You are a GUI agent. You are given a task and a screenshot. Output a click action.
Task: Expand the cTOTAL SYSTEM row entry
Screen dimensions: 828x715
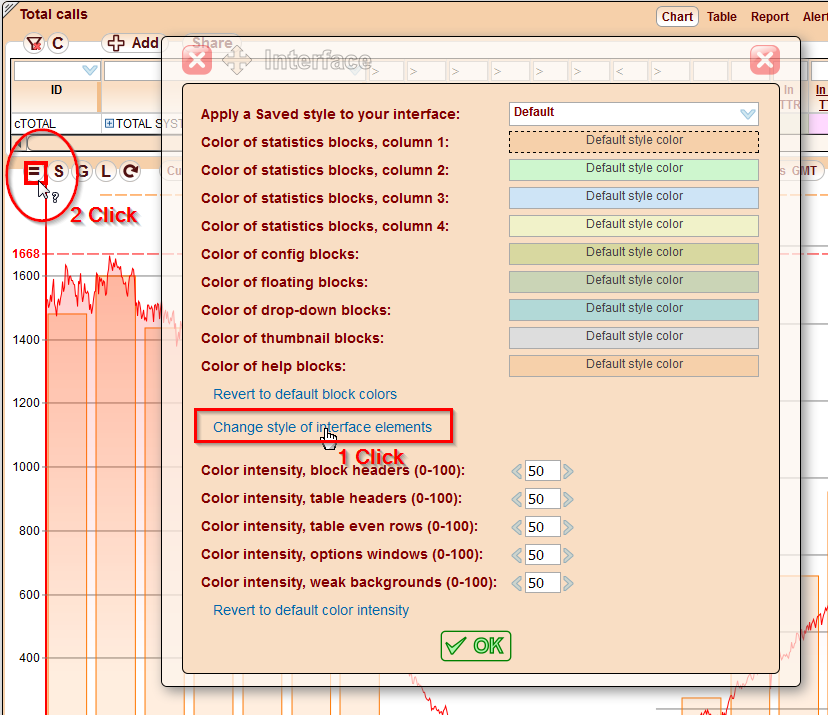[x=110, y=123]
